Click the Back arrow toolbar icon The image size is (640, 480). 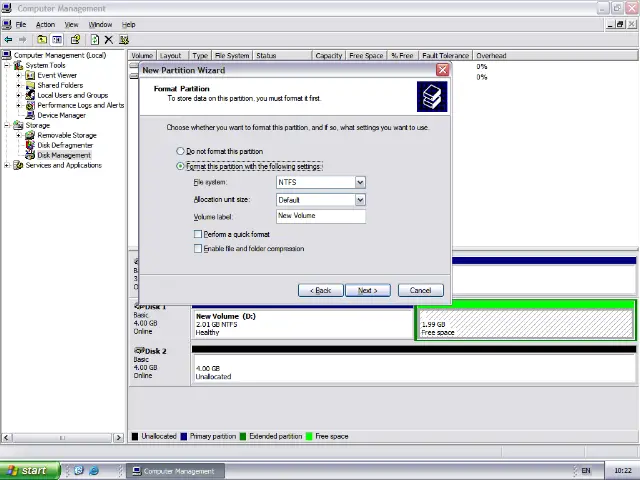8,40
